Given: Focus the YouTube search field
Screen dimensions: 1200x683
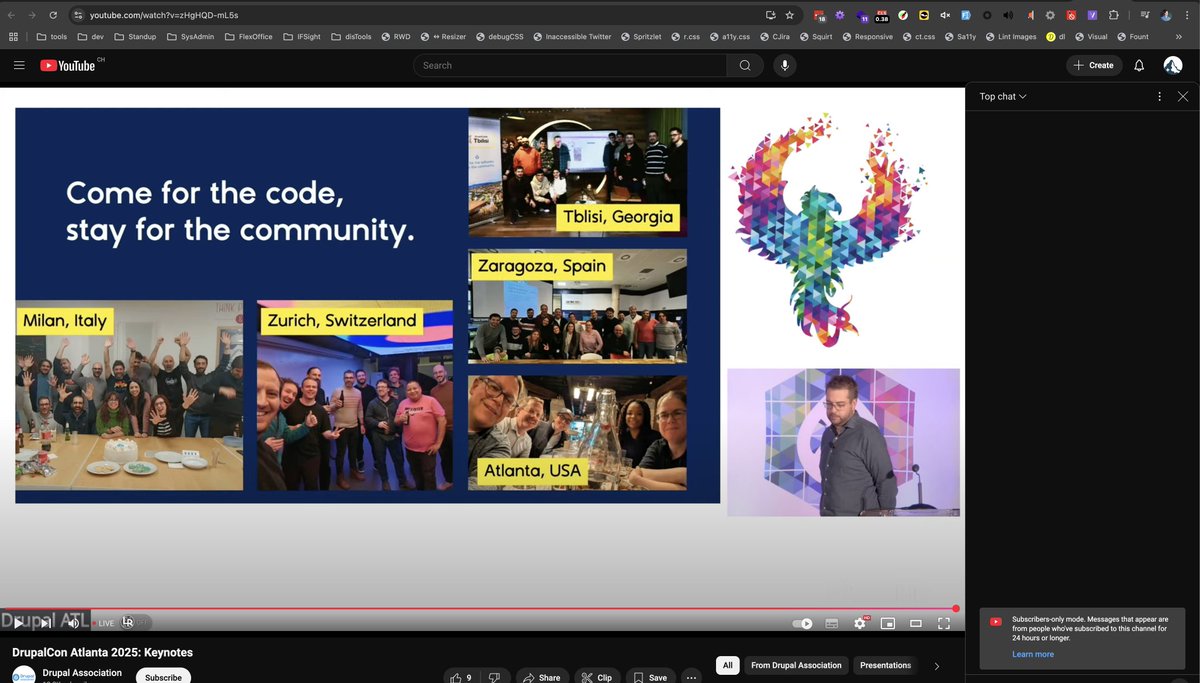Looking at the screenshot, I should point(570,65).
